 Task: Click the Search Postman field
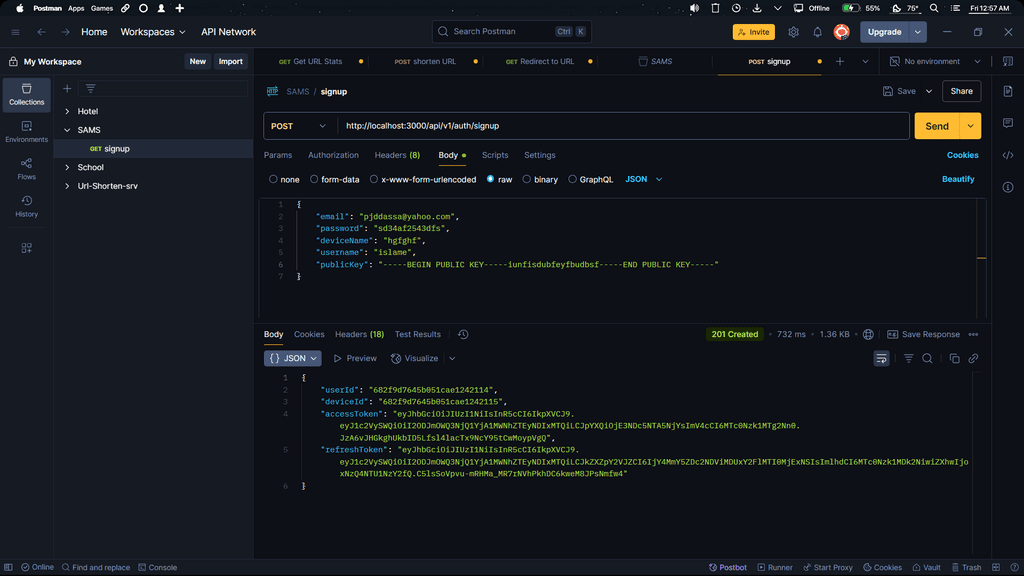coord(511,31)
